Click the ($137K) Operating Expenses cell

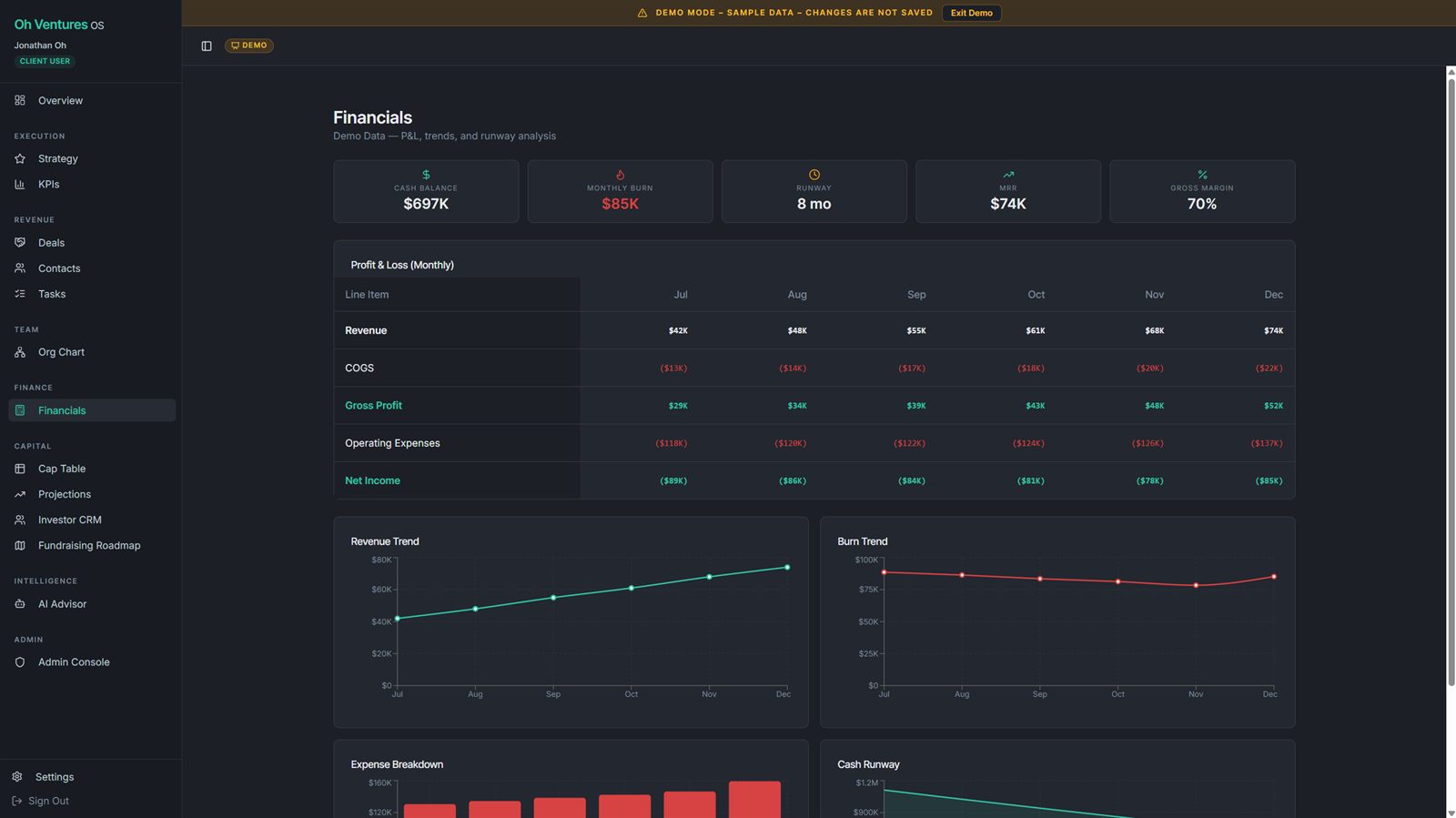click(1267, 443)
